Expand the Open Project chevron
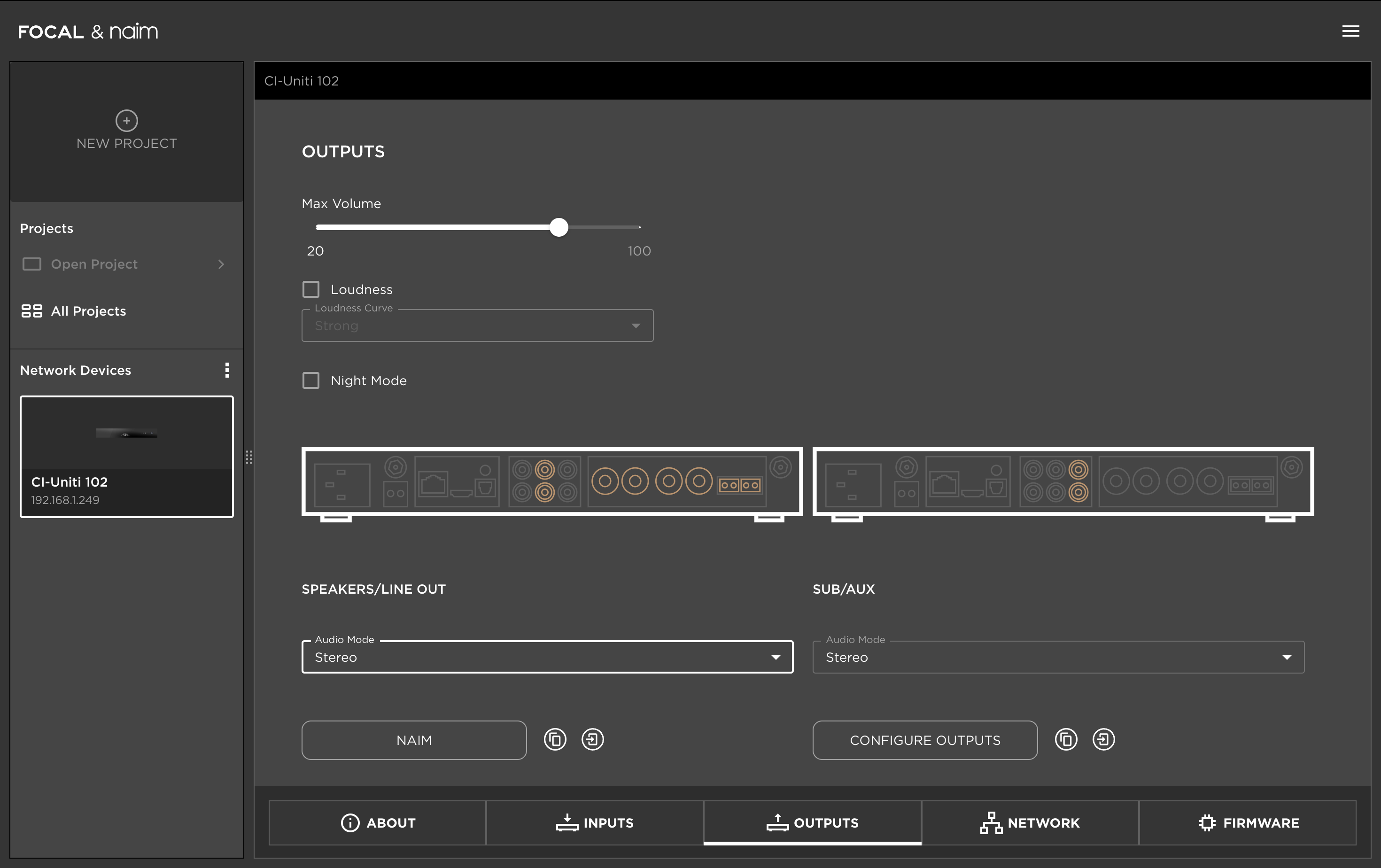Image resolution: width=1381 pixels, height=868 pixels. tap(221, 263)
